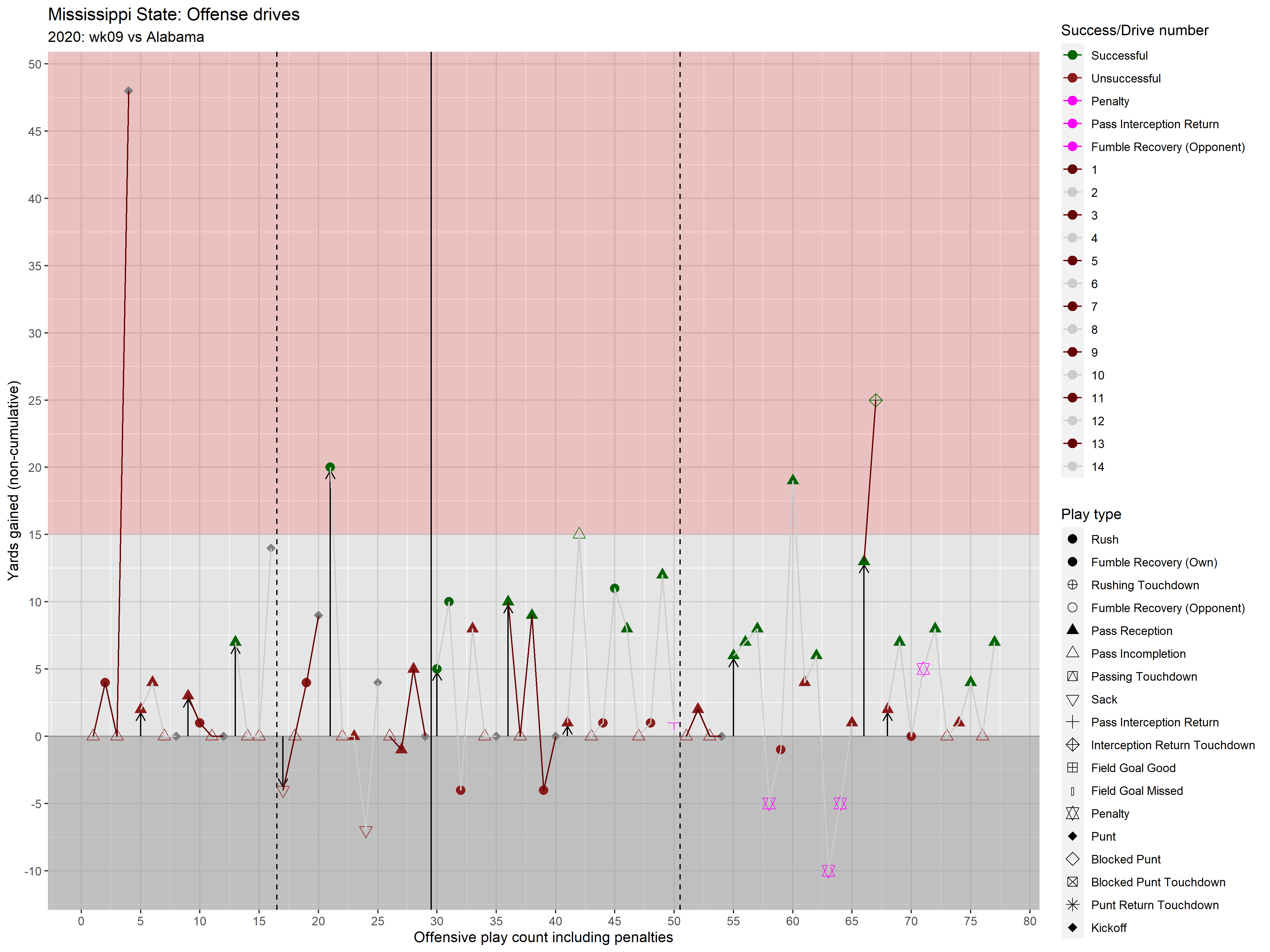1270x952 pixels.
Task: Click the Blocked Punt Touchdown legend icon
Action: [x=1072, y=882]
